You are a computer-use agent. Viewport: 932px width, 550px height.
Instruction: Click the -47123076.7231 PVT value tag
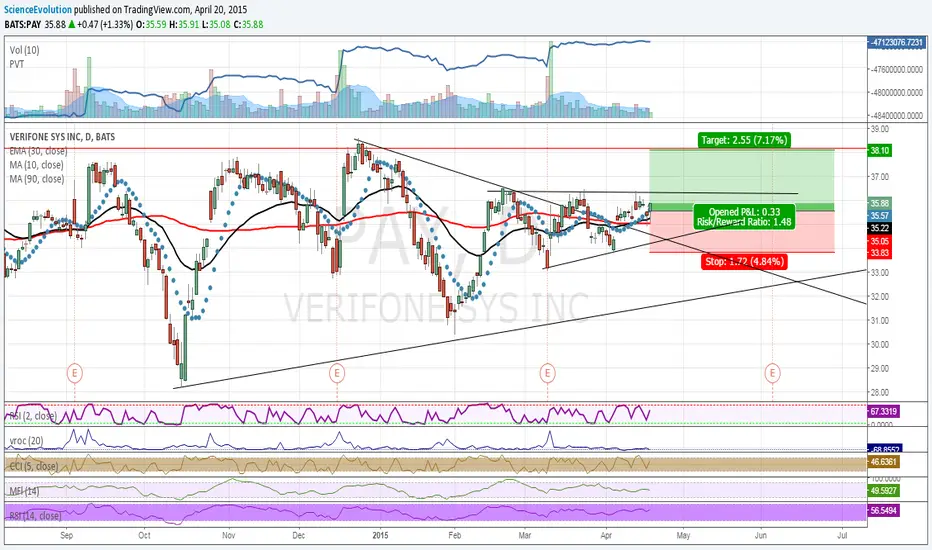click(896, 42)
